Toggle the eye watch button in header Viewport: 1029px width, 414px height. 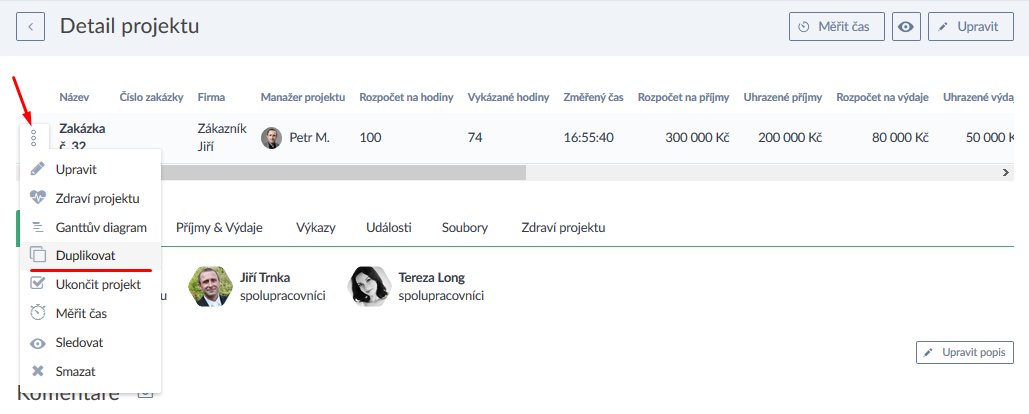(906, 27)
